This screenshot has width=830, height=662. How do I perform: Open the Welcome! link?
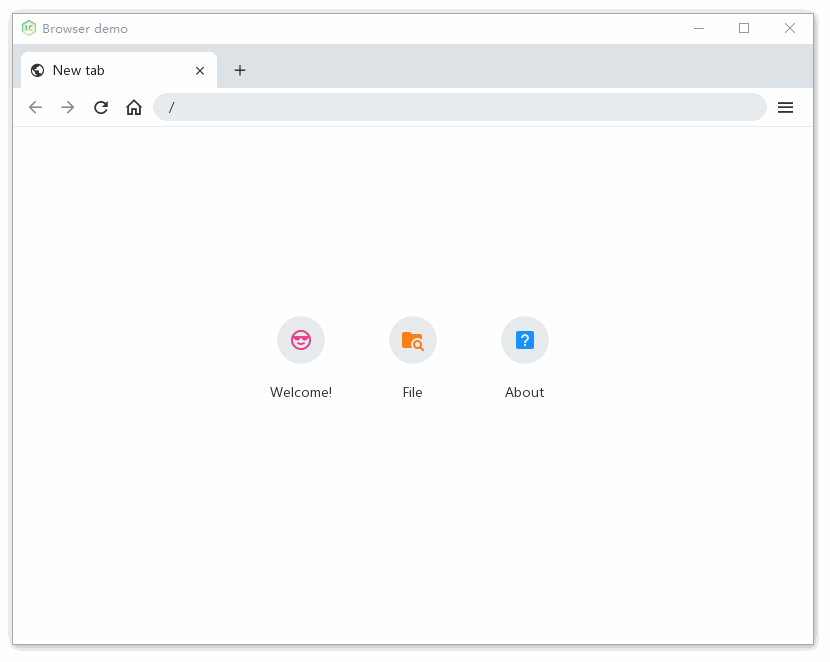(301, 392)
